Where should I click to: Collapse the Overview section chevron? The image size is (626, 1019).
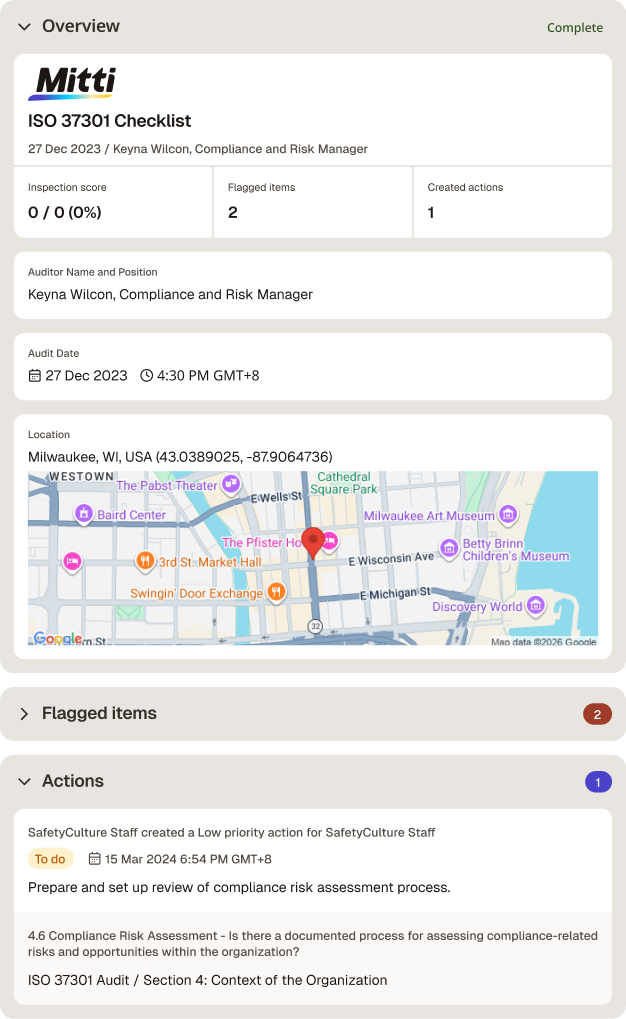click(25, 27)
